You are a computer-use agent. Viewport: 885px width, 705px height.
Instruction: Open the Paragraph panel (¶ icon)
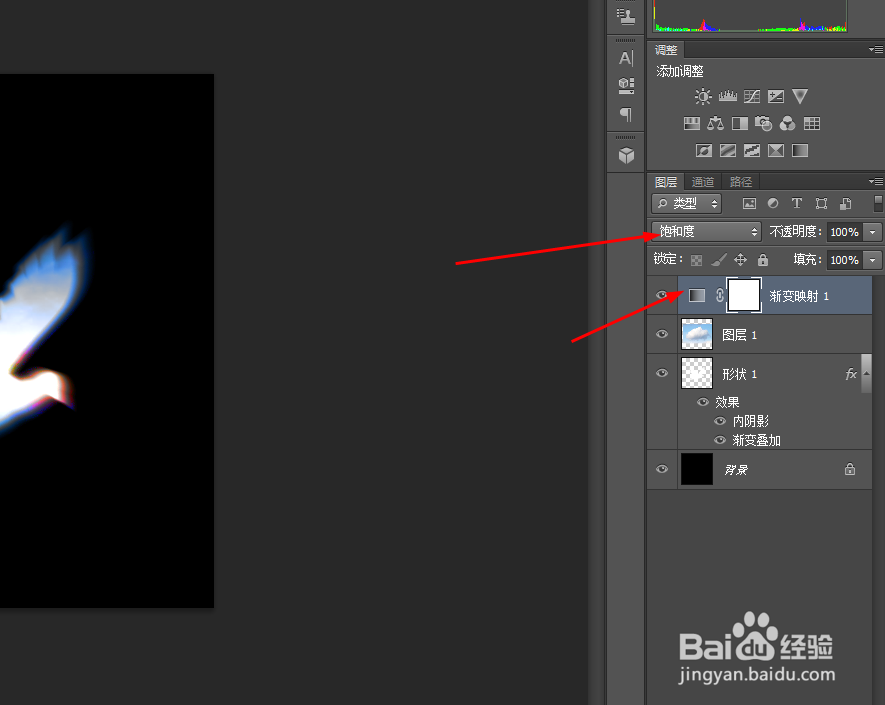click(626, 115)
